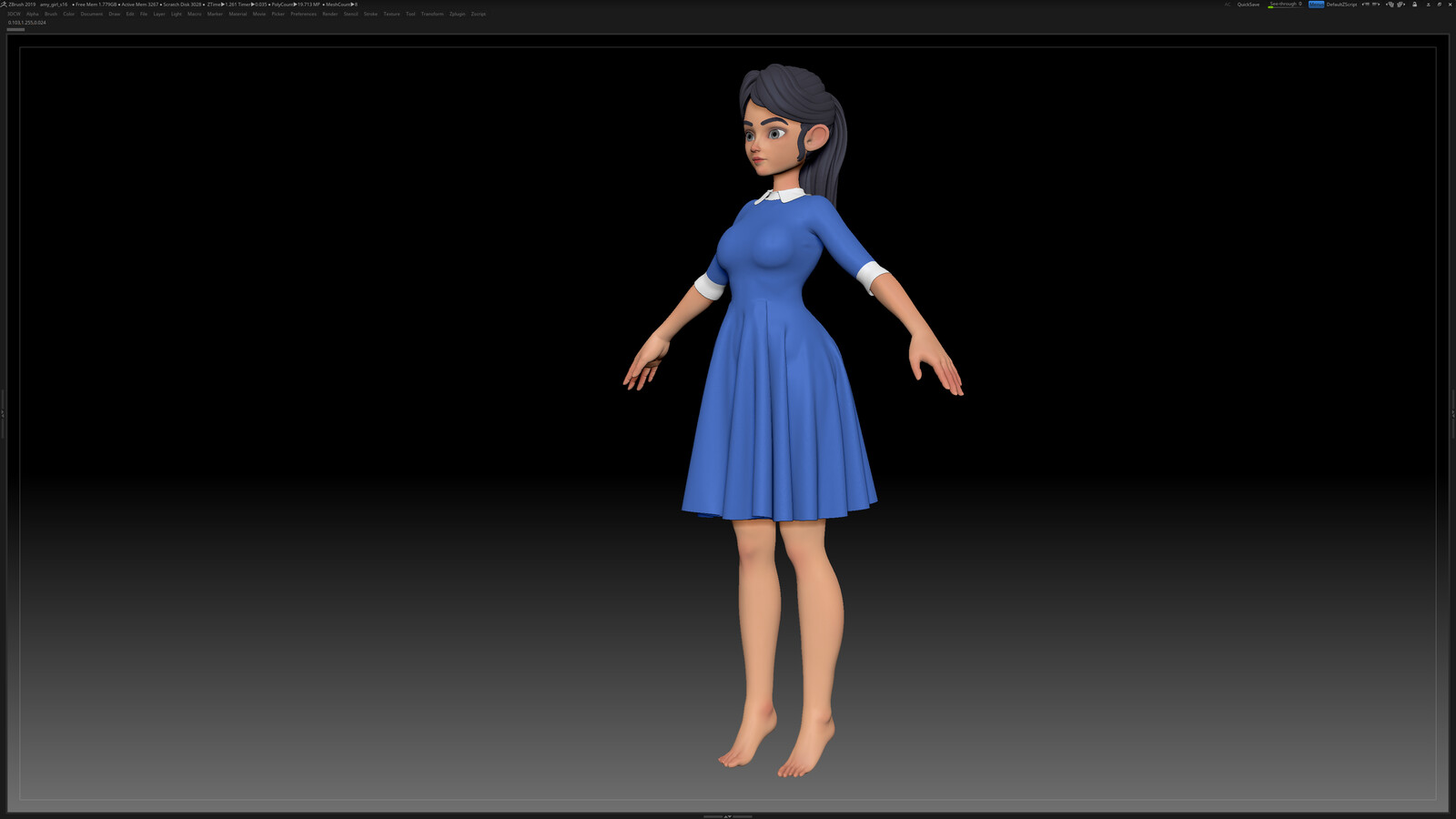The image size is (1456, 819).
Task: Load next UI layout arrow icon
Action: point(1376,5)
